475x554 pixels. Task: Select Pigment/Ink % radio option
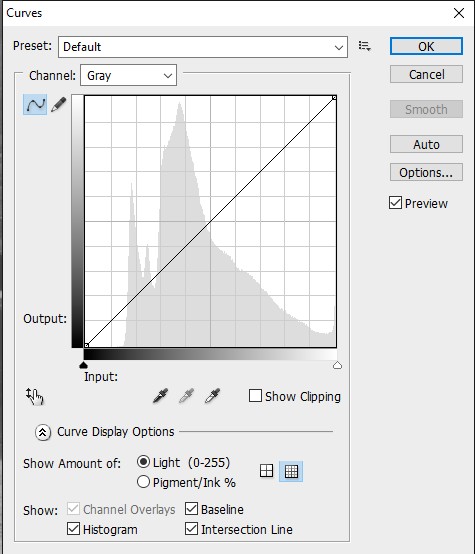143,482
